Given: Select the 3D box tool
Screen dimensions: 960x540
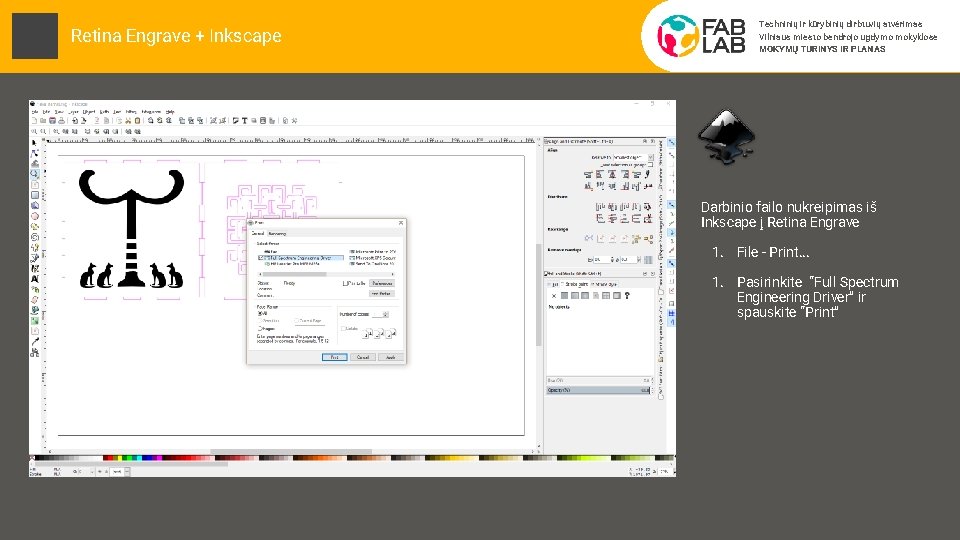Looking at the screenshot, I should tap(35, 206).
